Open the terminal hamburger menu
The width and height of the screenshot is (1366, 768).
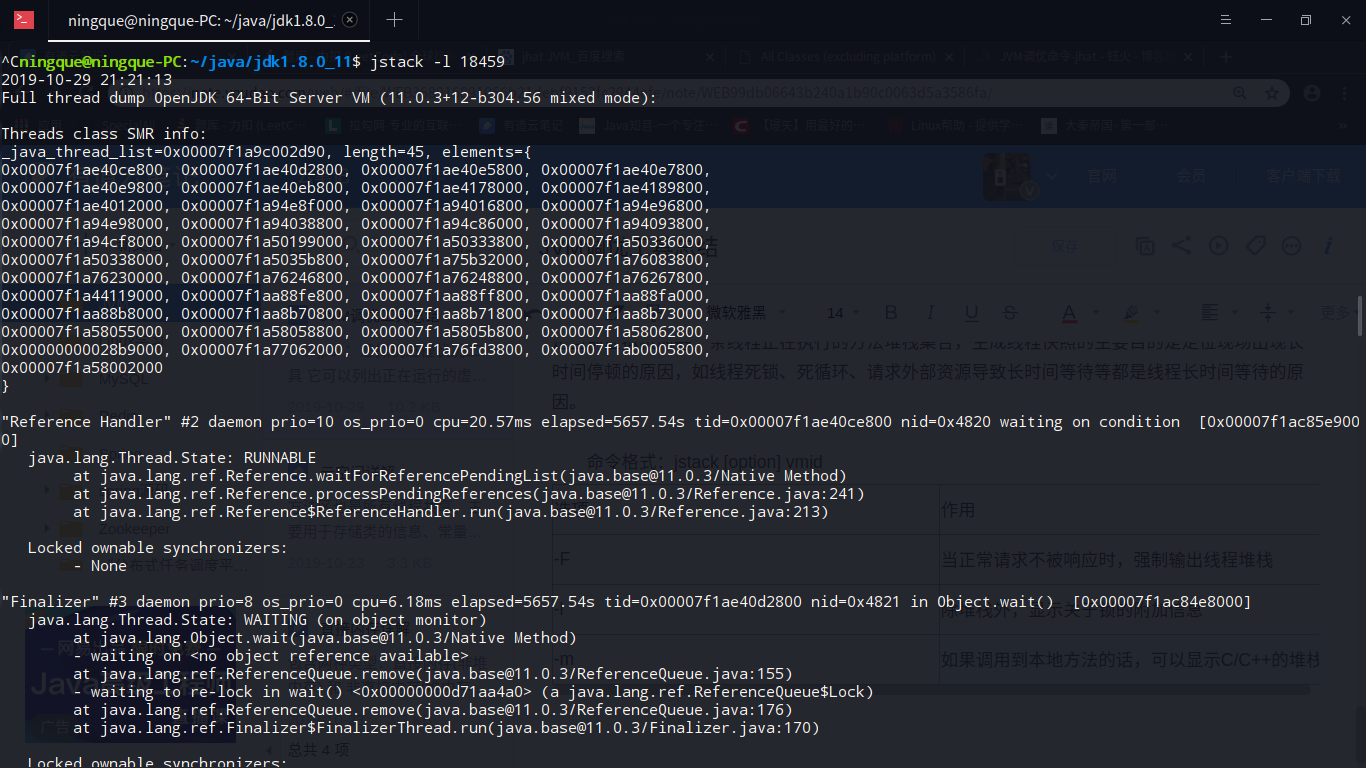pyautogui.click(x=1226, y=20)
